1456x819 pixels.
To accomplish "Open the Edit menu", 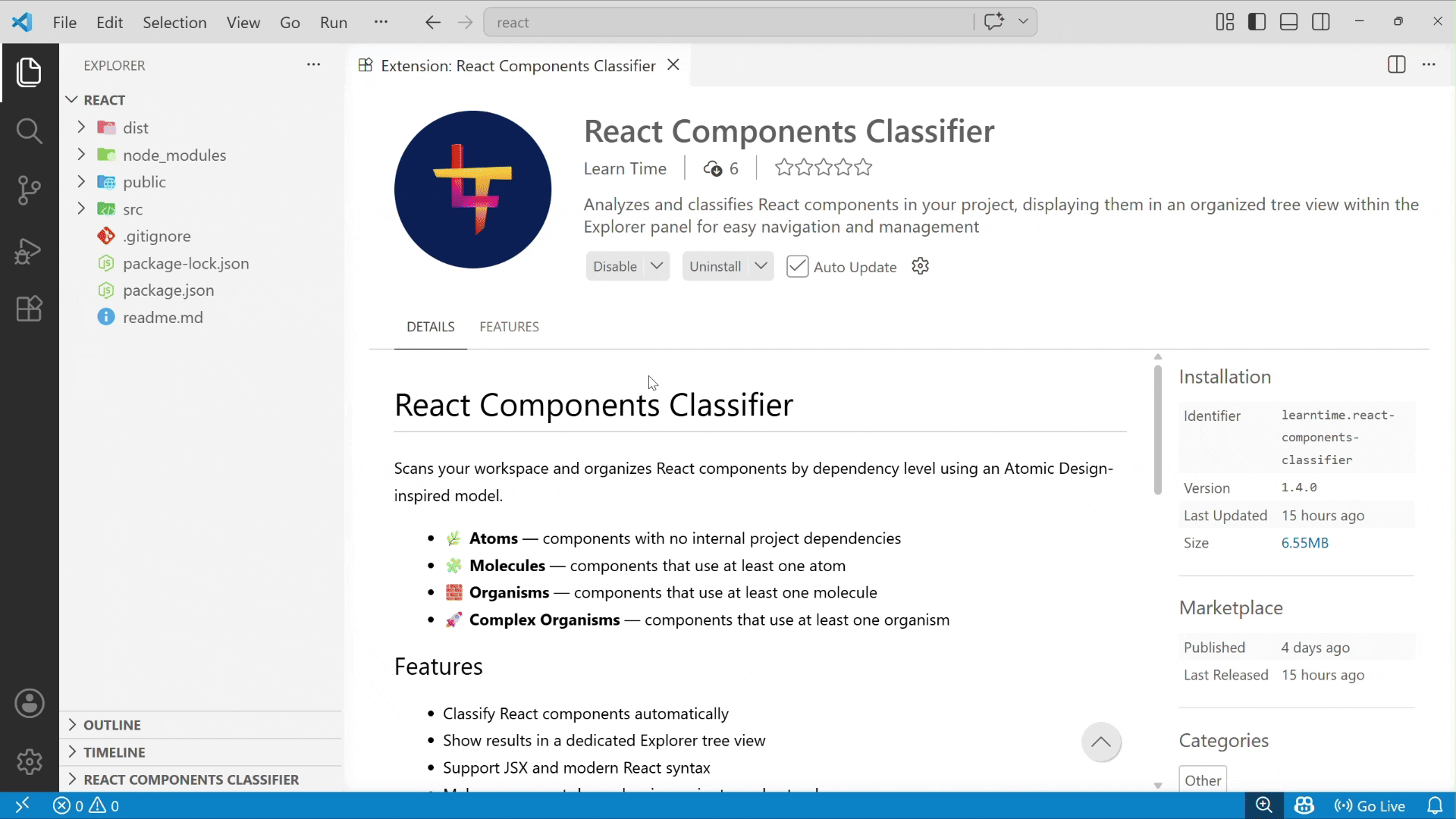I will (109, 23).
